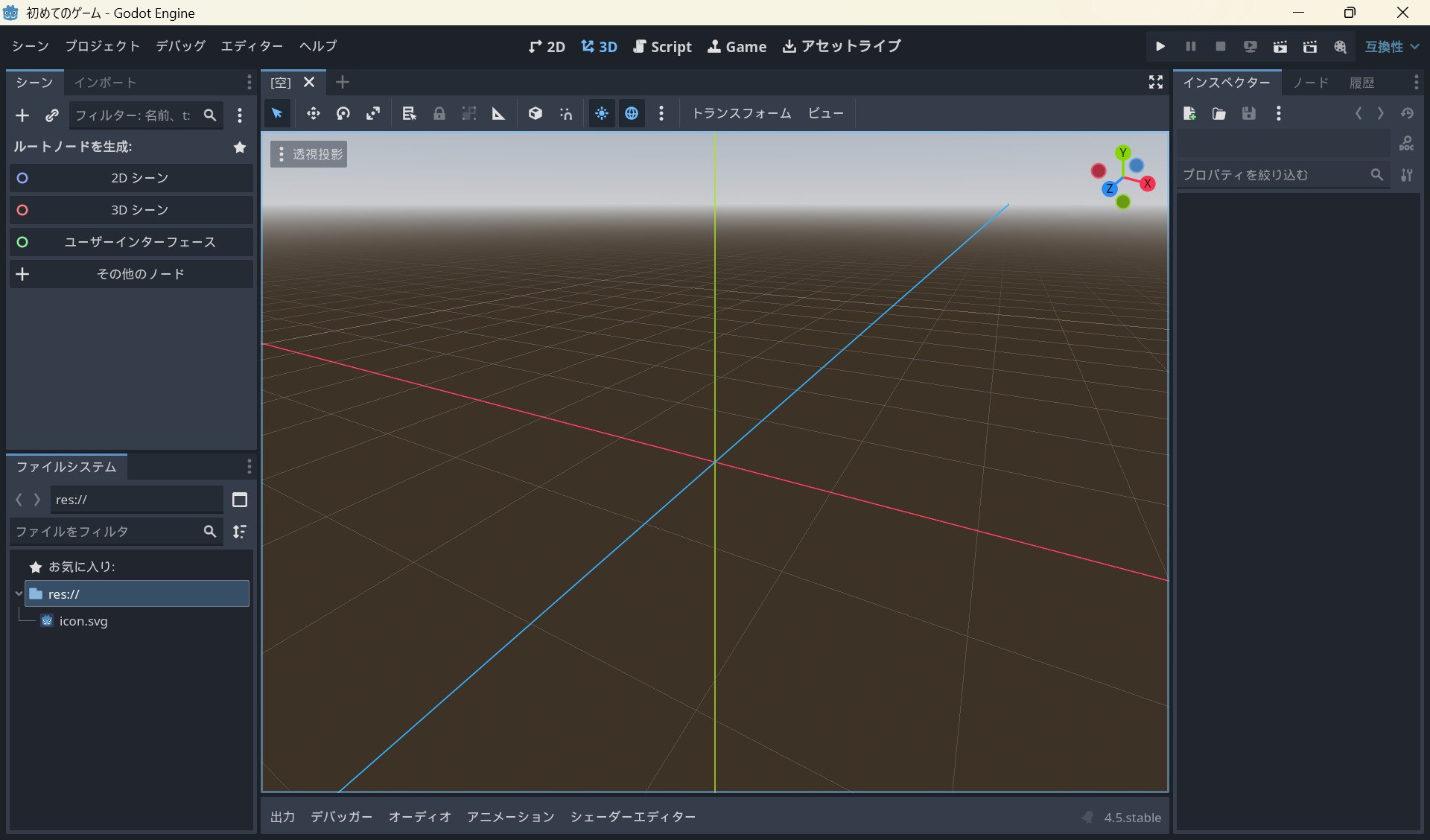
Task: Switch to the 3D workspace
Action: point(600,46)
